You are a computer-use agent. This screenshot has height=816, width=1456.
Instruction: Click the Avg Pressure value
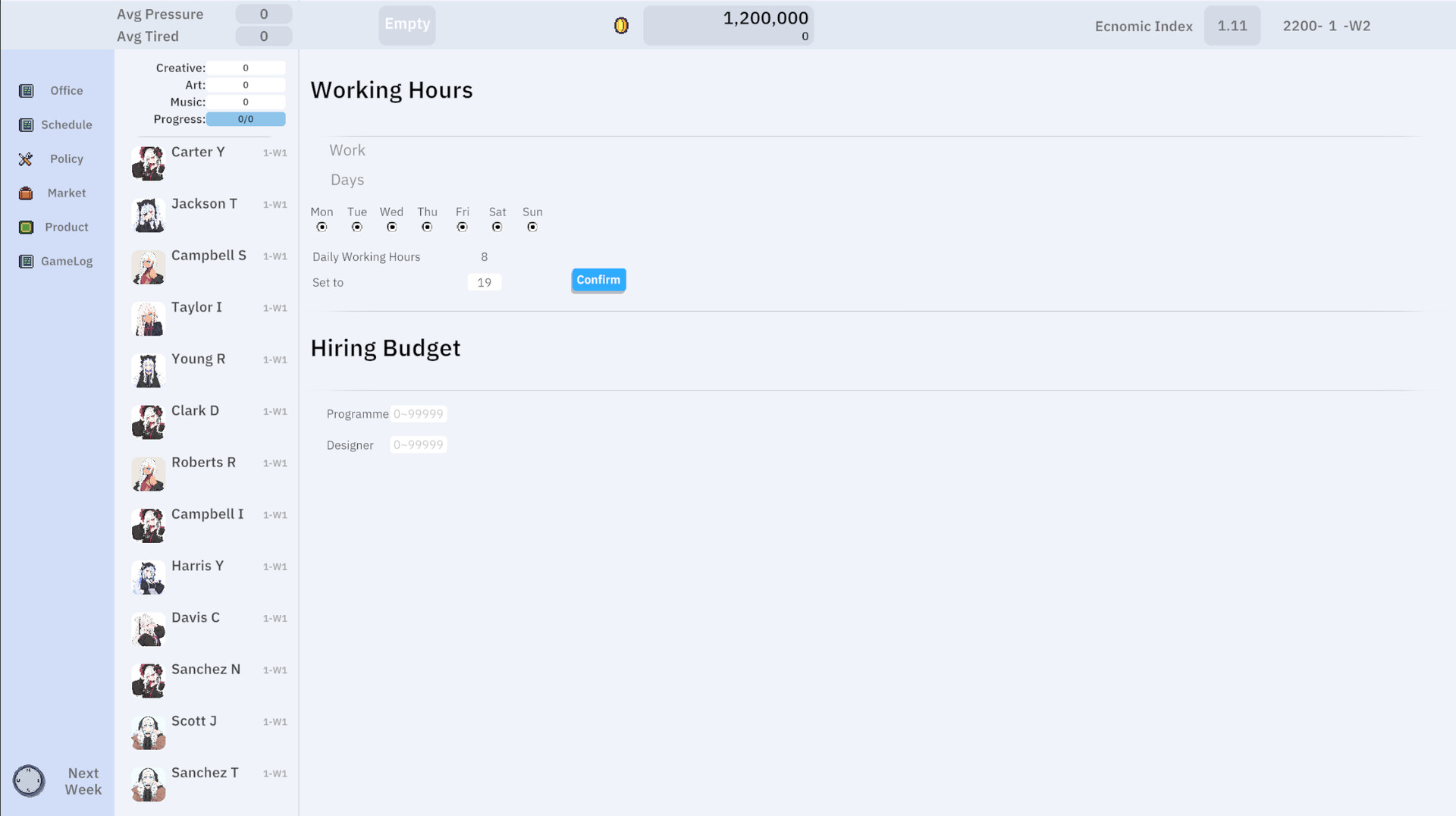pyautogui.click(x=264, y=14)
